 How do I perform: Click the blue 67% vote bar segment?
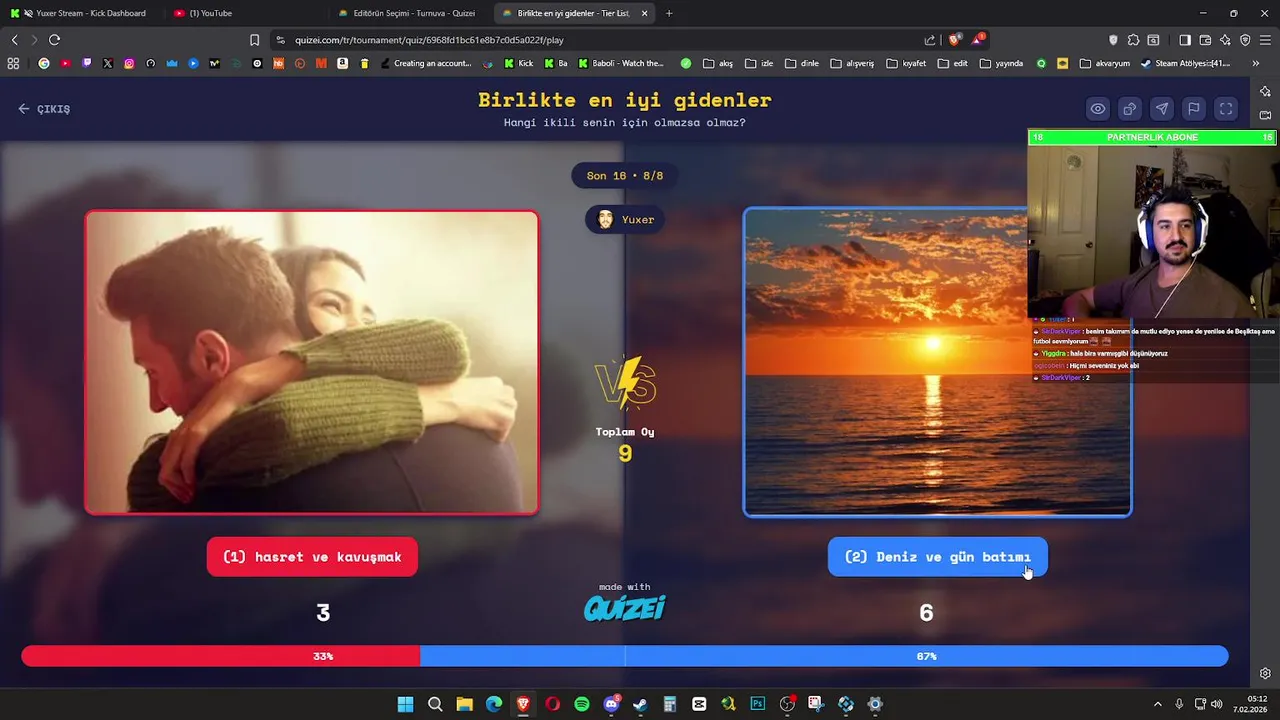824,656
